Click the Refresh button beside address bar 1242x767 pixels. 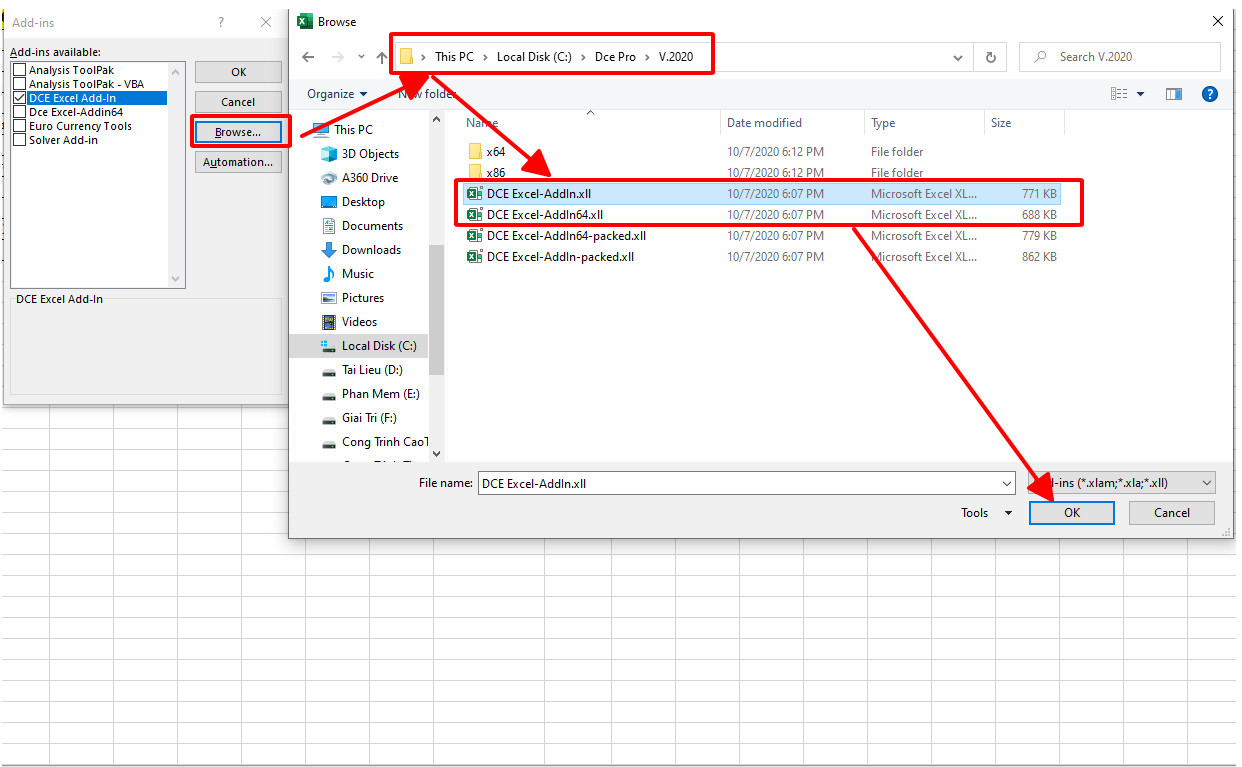click(x=990, y=57)
